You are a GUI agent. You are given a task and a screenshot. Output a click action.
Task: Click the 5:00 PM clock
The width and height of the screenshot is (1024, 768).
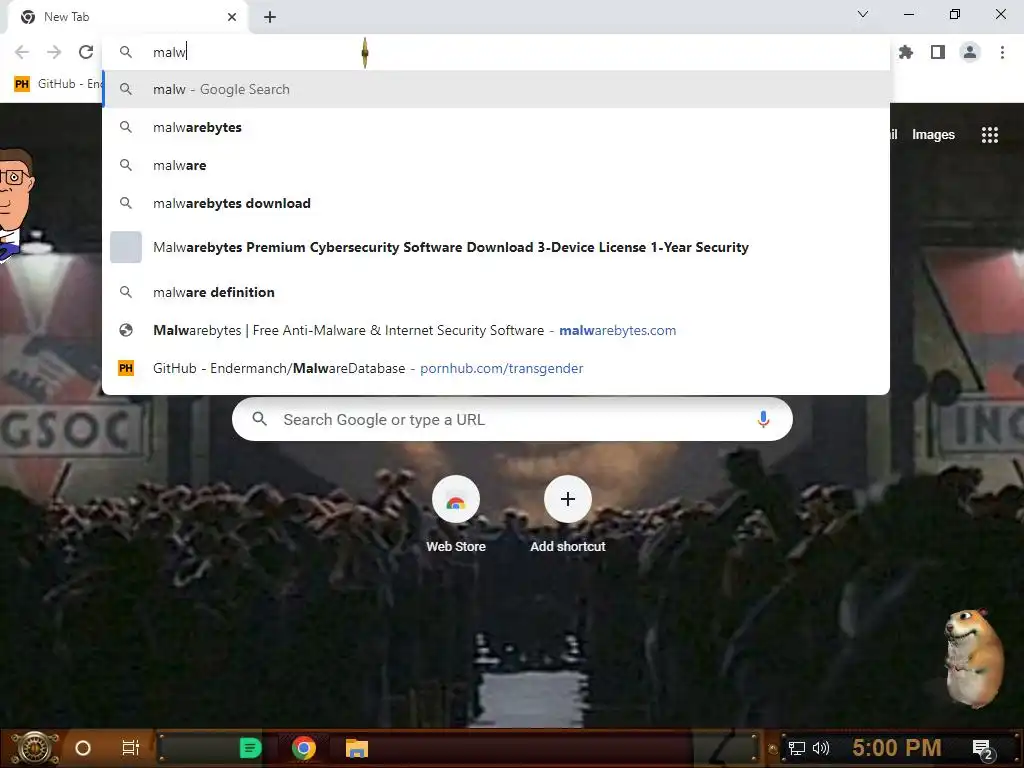tap(897, 748)
